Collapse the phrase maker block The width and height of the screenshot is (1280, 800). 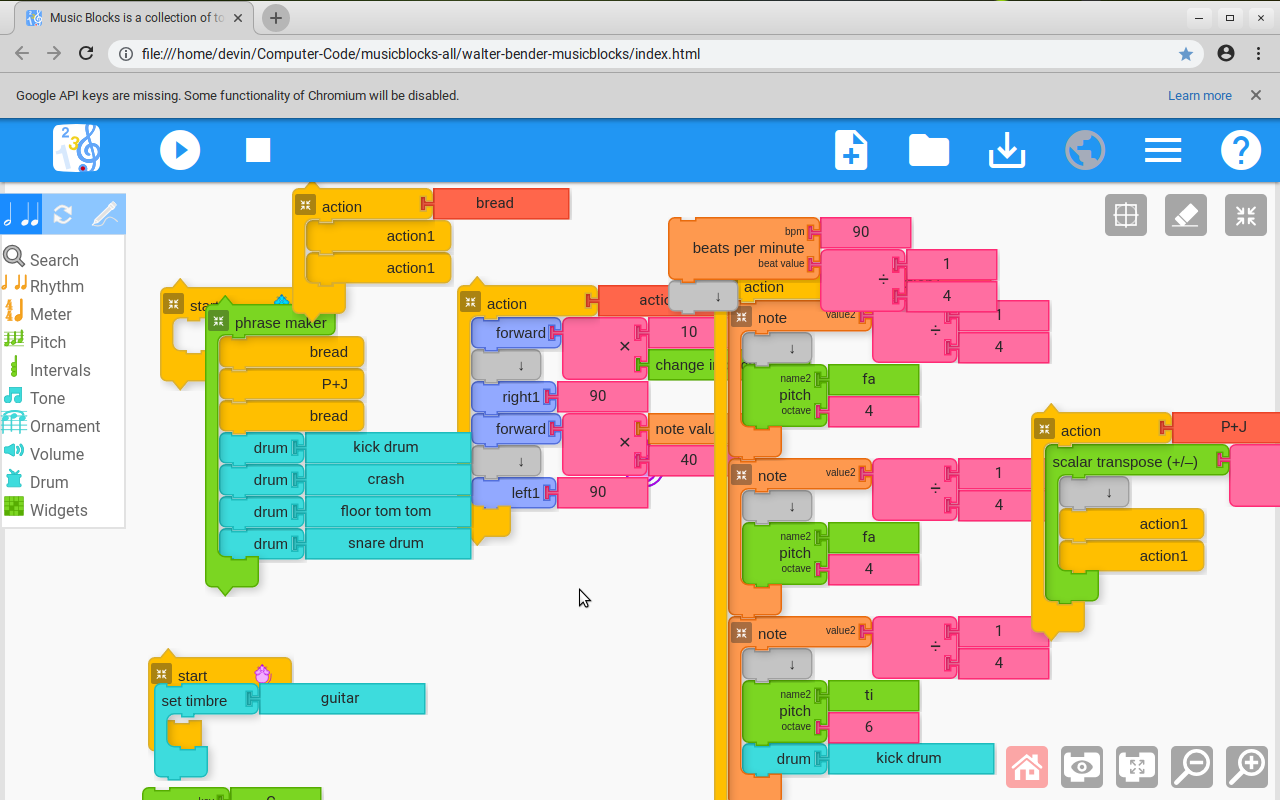pyautogui.click(x=218, y=322)
